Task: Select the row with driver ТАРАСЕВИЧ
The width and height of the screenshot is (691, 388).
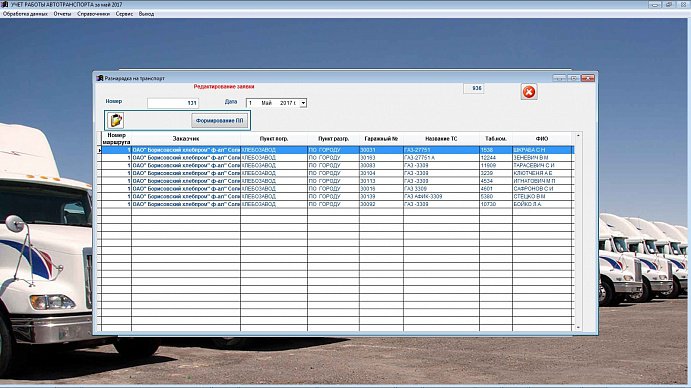Action: tap(337, 165)
